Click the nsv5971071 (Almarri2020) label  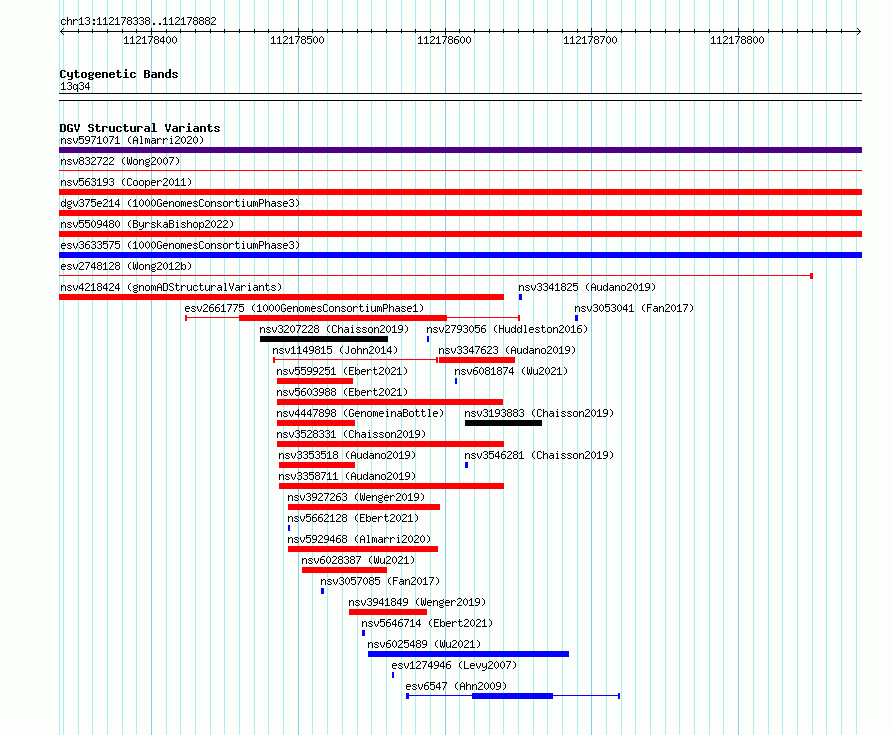pos(132,140)
